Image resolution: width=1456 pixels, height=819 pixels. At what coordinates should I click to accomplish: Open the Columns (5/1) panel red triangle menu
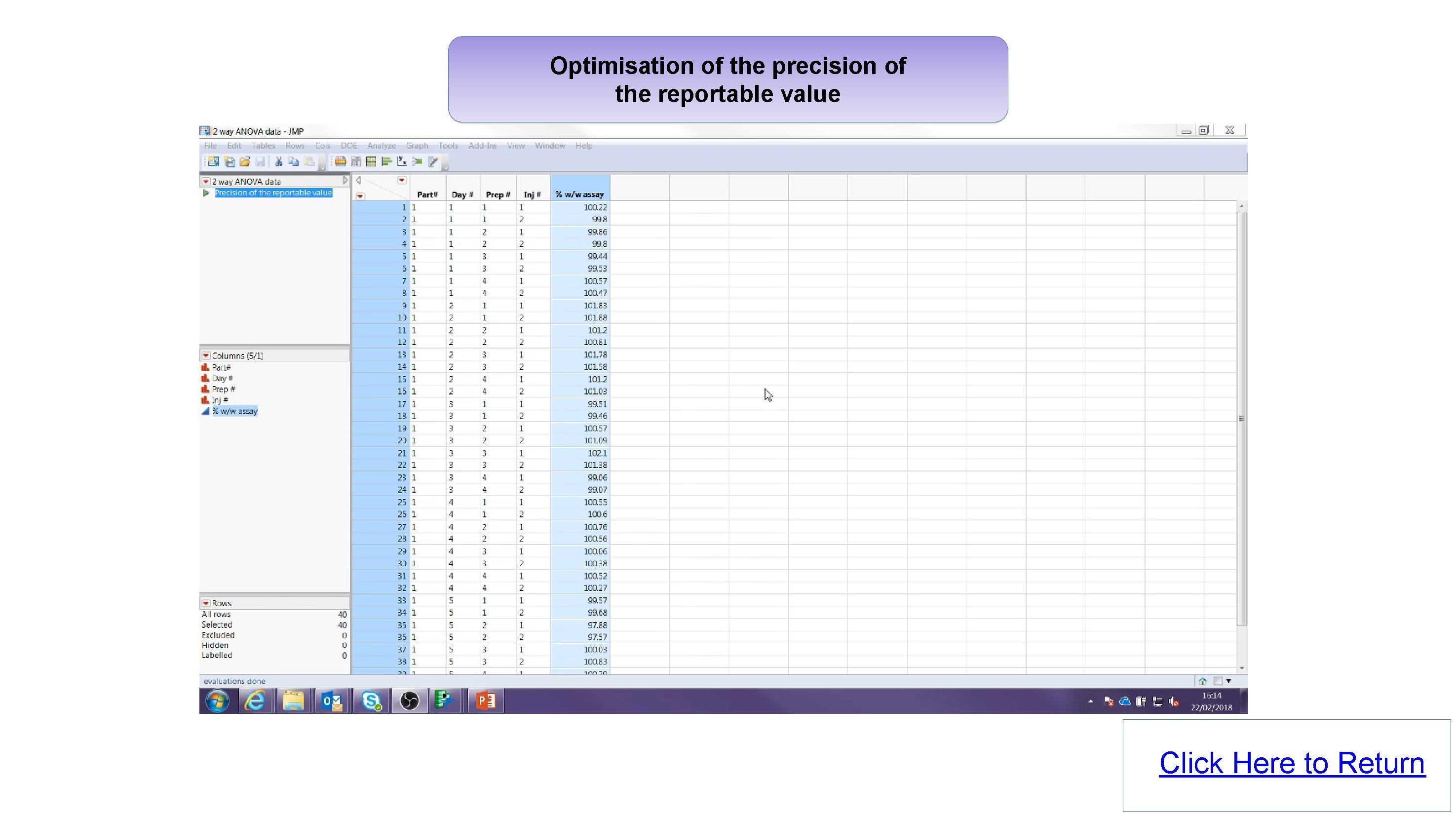pos(206,355)
